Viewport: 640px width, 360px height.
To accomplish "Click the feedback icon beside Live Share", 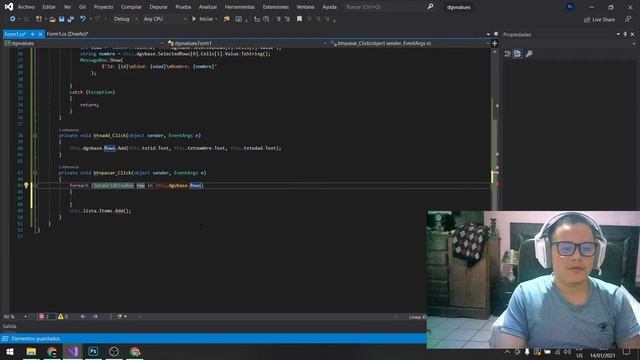I will tap(628, 20).
